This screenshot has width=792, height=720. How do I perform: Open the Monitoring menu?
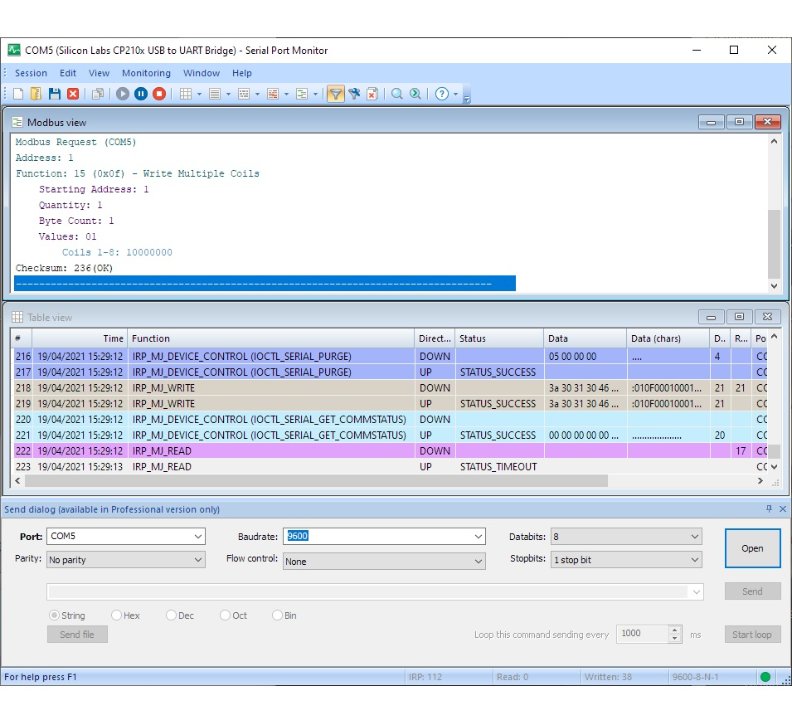[x=146, y=73]
